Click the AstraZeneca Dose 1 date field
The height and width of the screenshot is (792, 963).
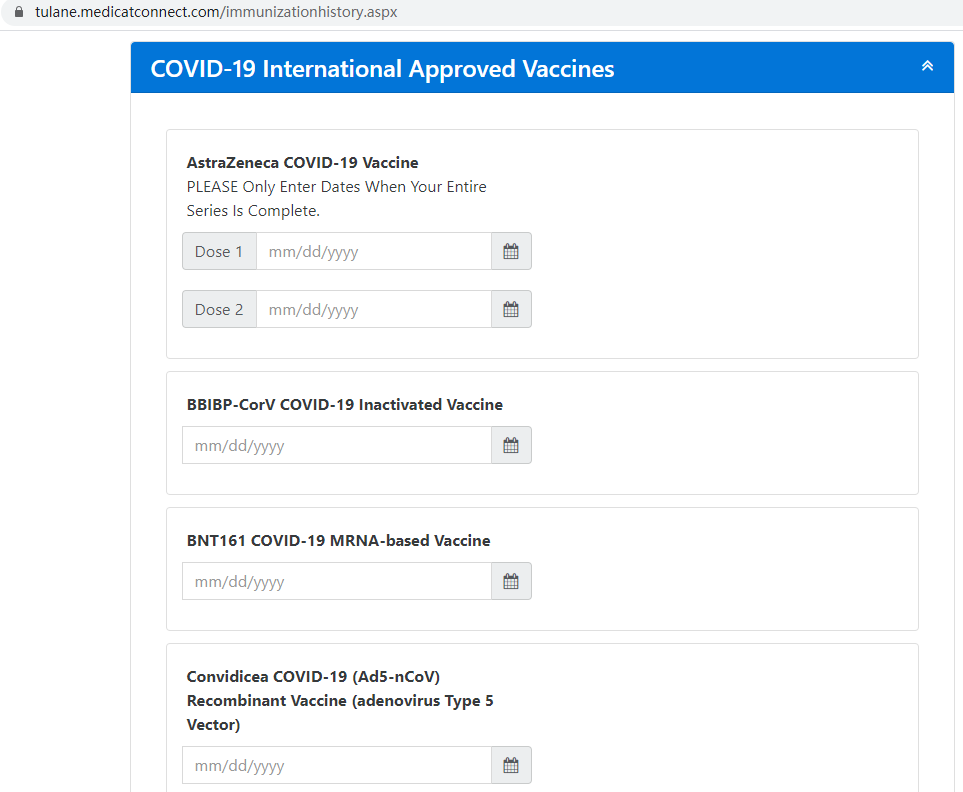[x=373, y=251]
